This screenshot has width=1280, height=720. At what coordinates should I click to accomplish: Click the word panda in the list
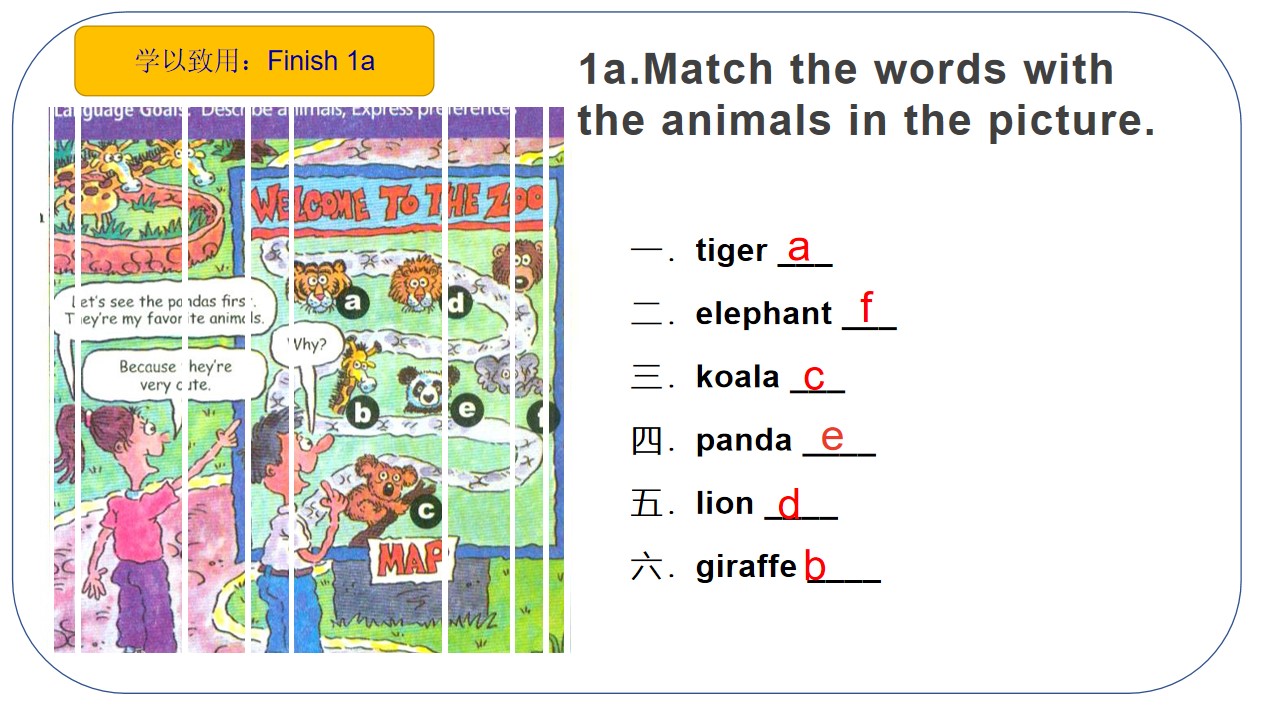click(743, 440)
